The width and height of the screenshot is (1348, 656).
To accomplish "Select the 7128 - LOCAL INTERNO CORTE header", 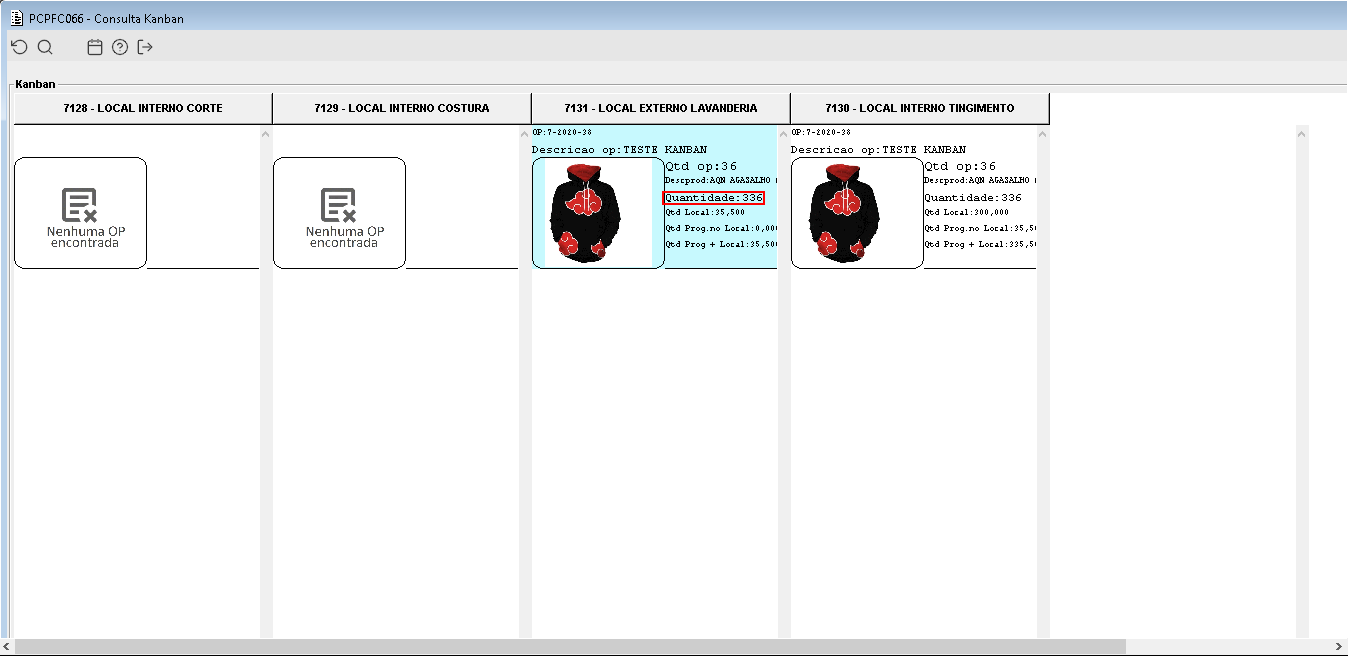I will pyautogui.click(x=143, y=108).
